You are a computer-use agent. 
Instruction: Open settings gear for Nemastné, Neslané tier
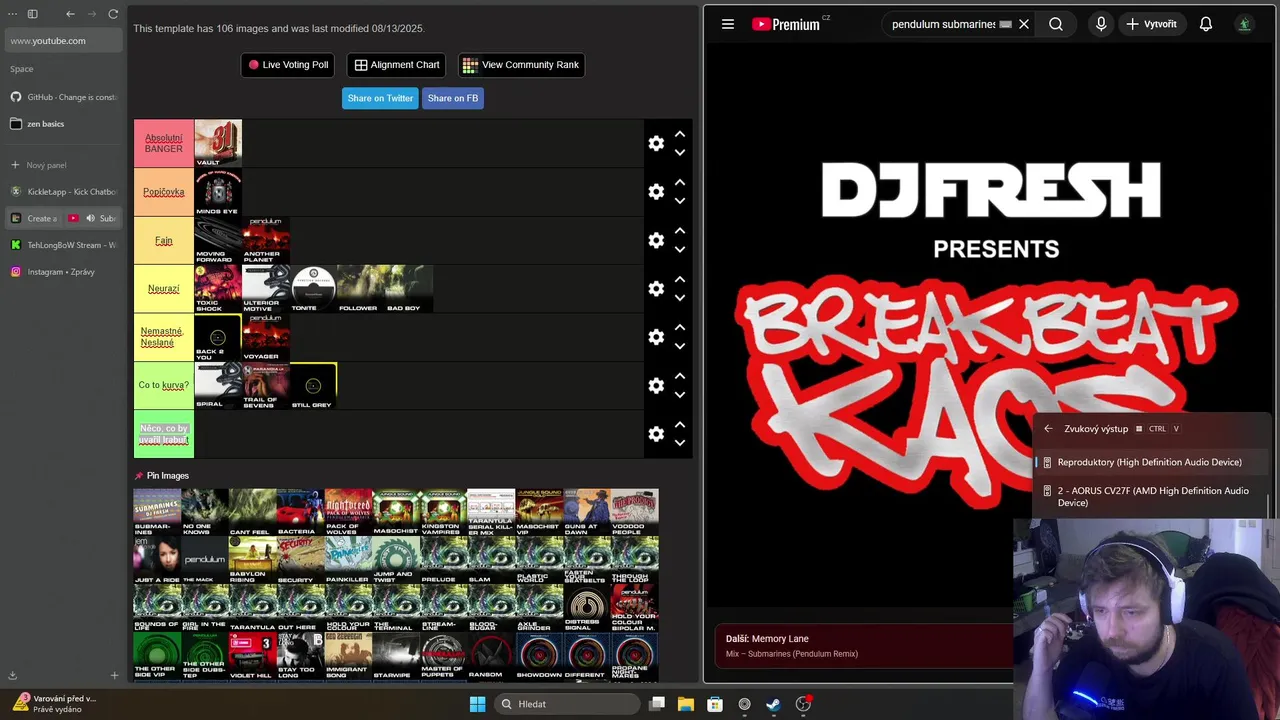pos(656,337)
